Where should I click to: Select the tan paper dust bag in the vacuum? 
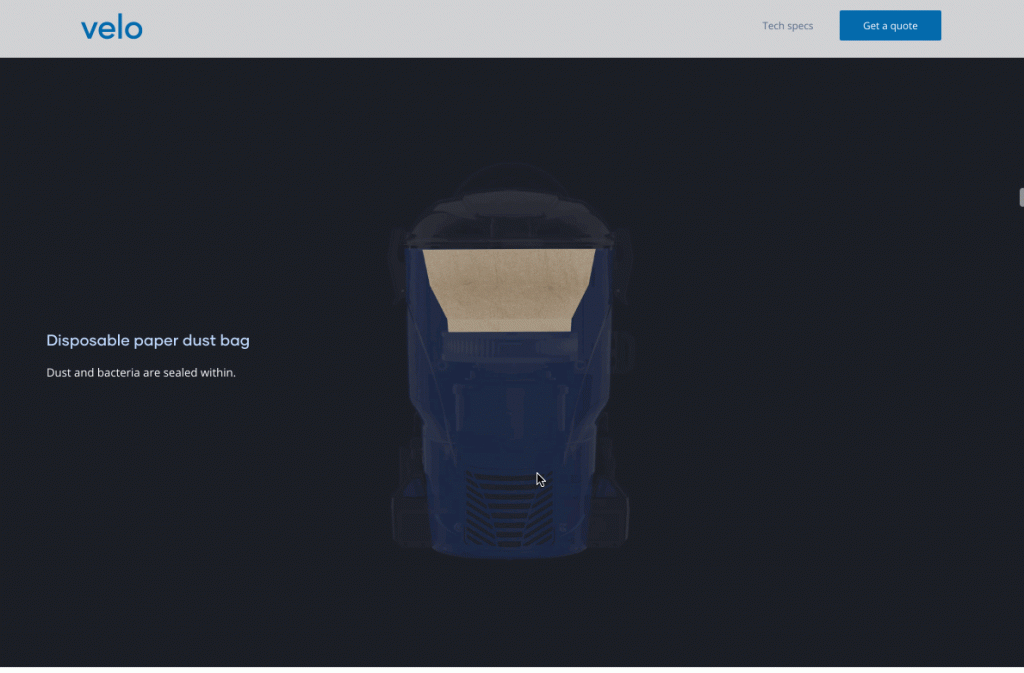tap(509, 288)
